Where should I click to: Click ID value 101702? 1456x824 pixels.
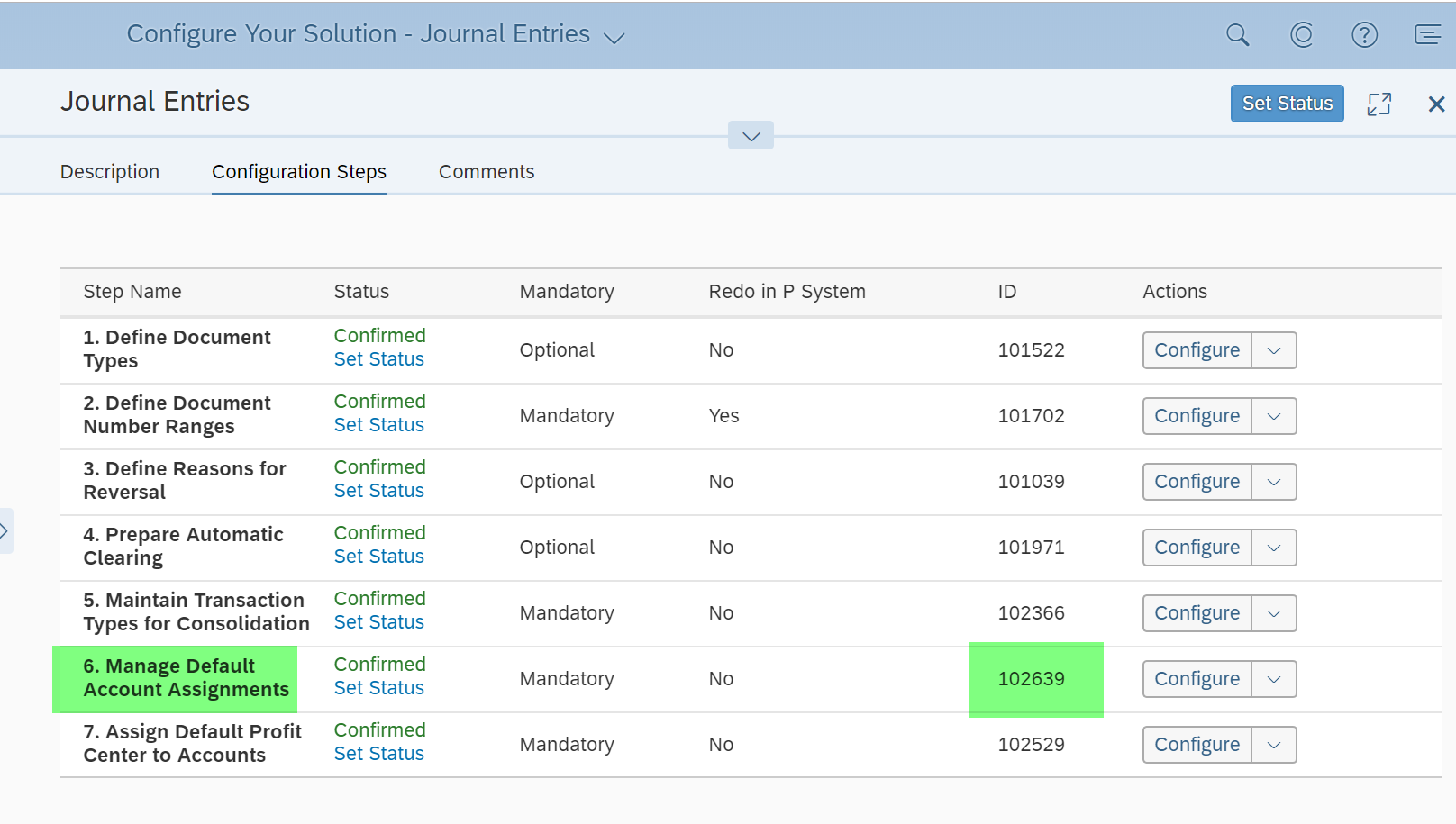pos(1031,416)
